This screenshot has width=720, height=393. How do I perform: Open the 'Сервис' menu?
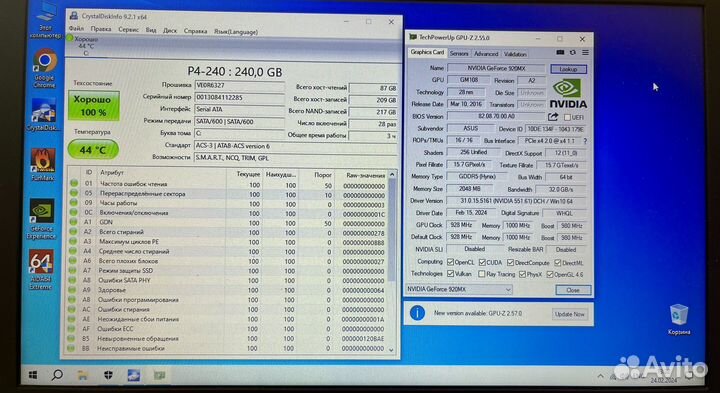(129, 30)
